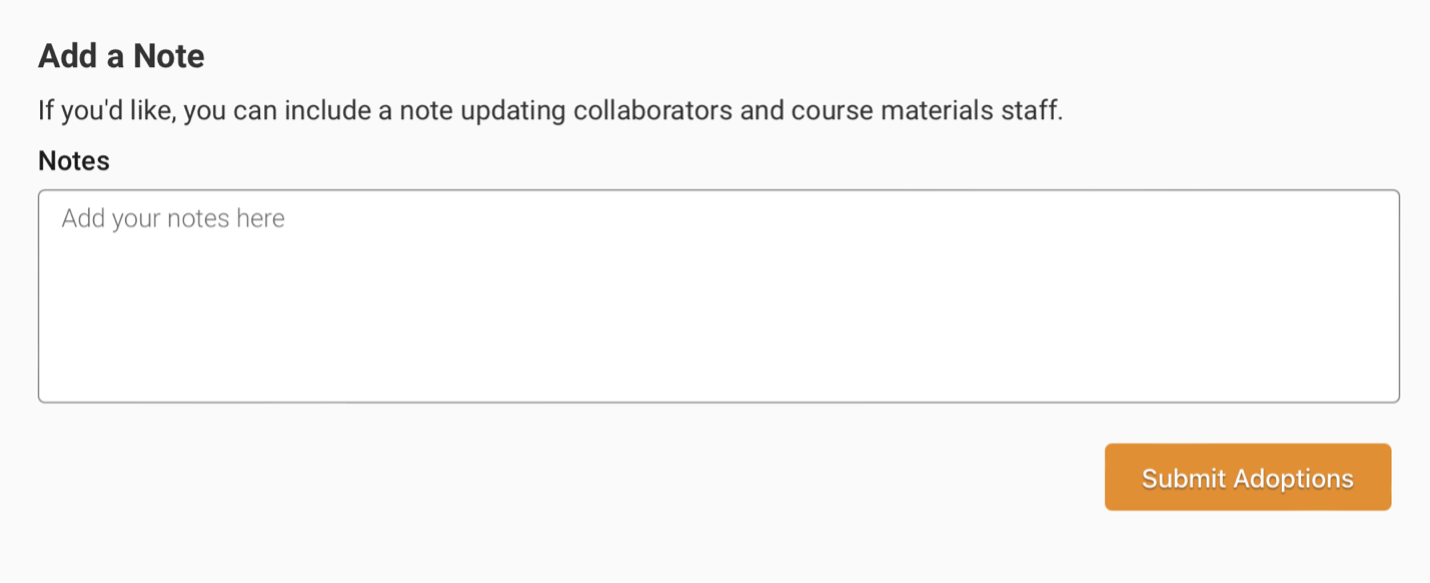Click the text 'If you'd like' in the description

coord(107,109)
